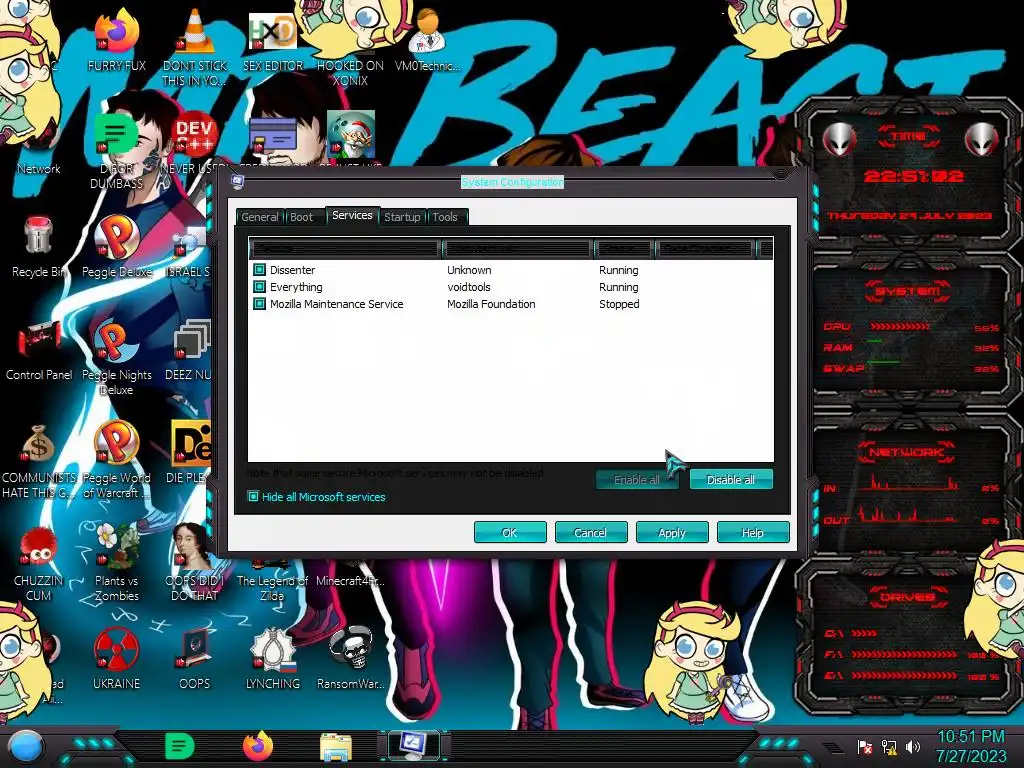The image size is (1024, 768).
Task: Toggle the Everything service checkbox
Action: 259,287
